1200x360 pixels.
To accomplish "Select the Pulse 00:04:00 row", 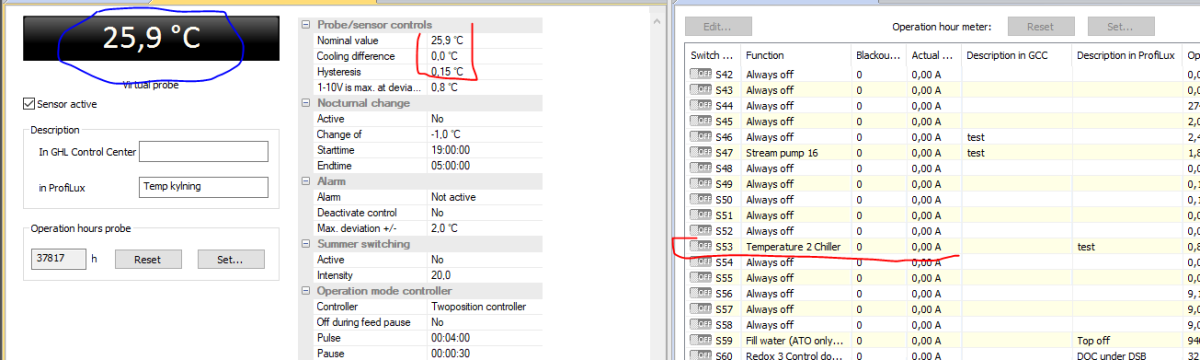I will tap(429, 338).
